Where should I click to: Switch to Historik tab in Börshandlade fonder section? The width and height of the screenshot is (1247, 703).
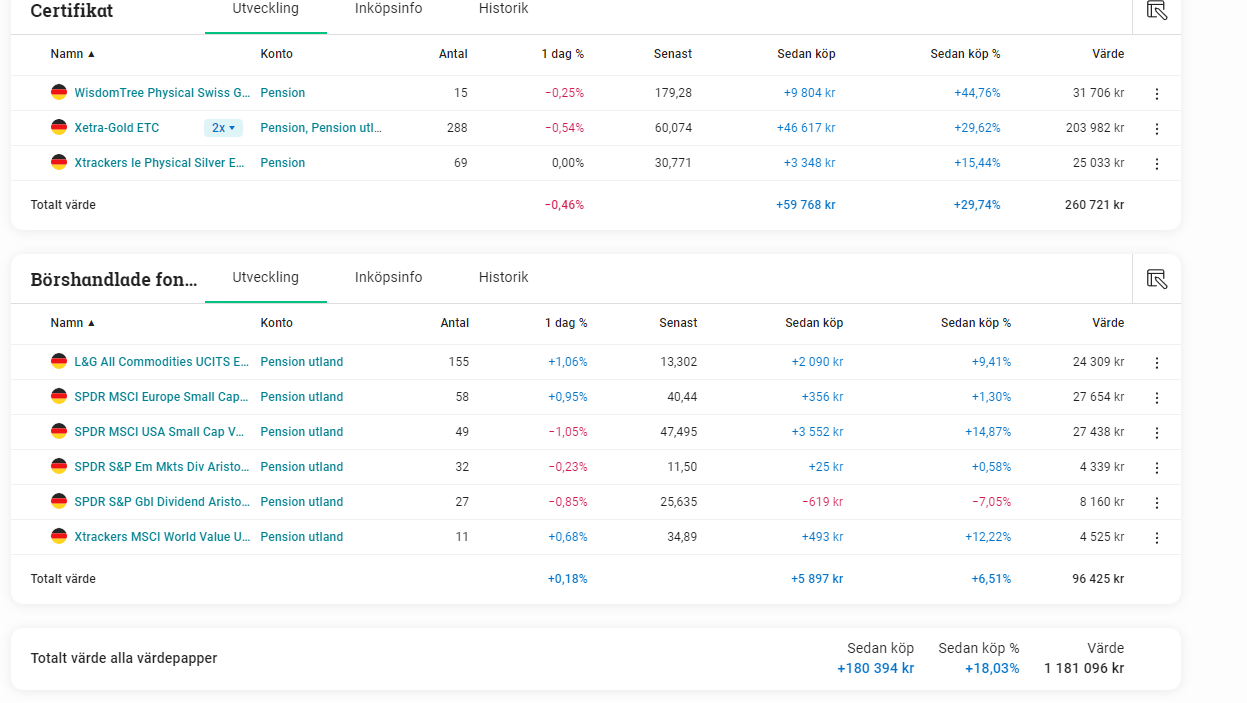(503, 278)
